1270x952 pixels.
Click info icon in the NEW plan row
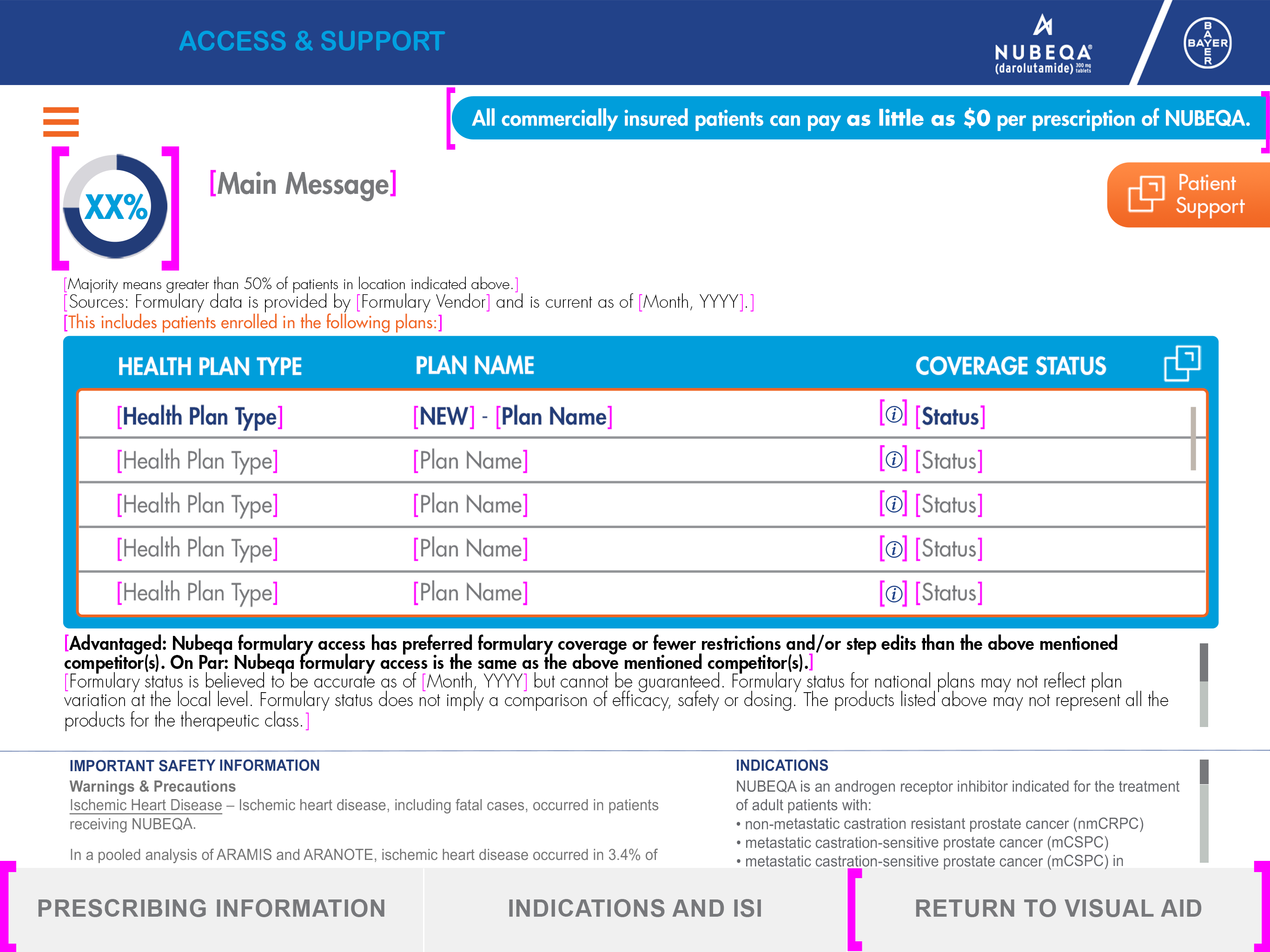coord(893,414)
